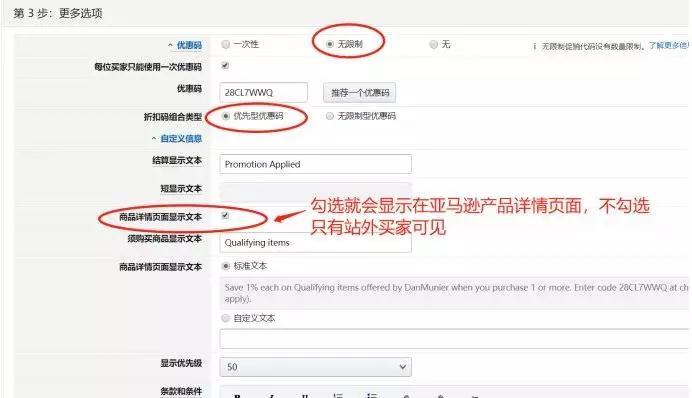
Task: Click the 推荐一个优惠码 button
Action: point(360,93)
